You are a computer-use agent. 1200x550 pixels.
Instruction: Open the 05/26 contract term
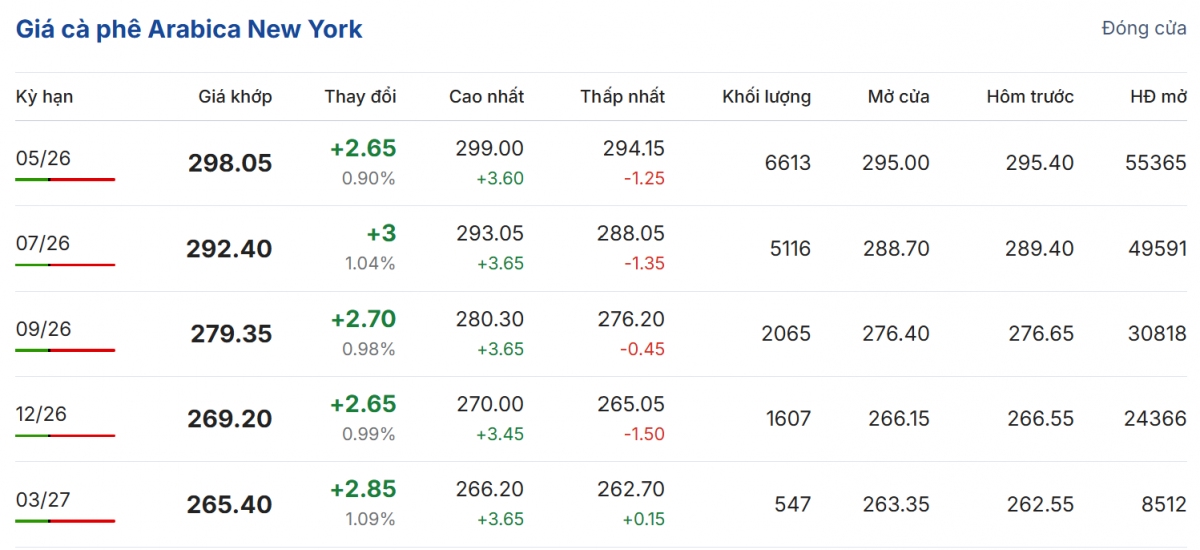(x=43, y=158)
